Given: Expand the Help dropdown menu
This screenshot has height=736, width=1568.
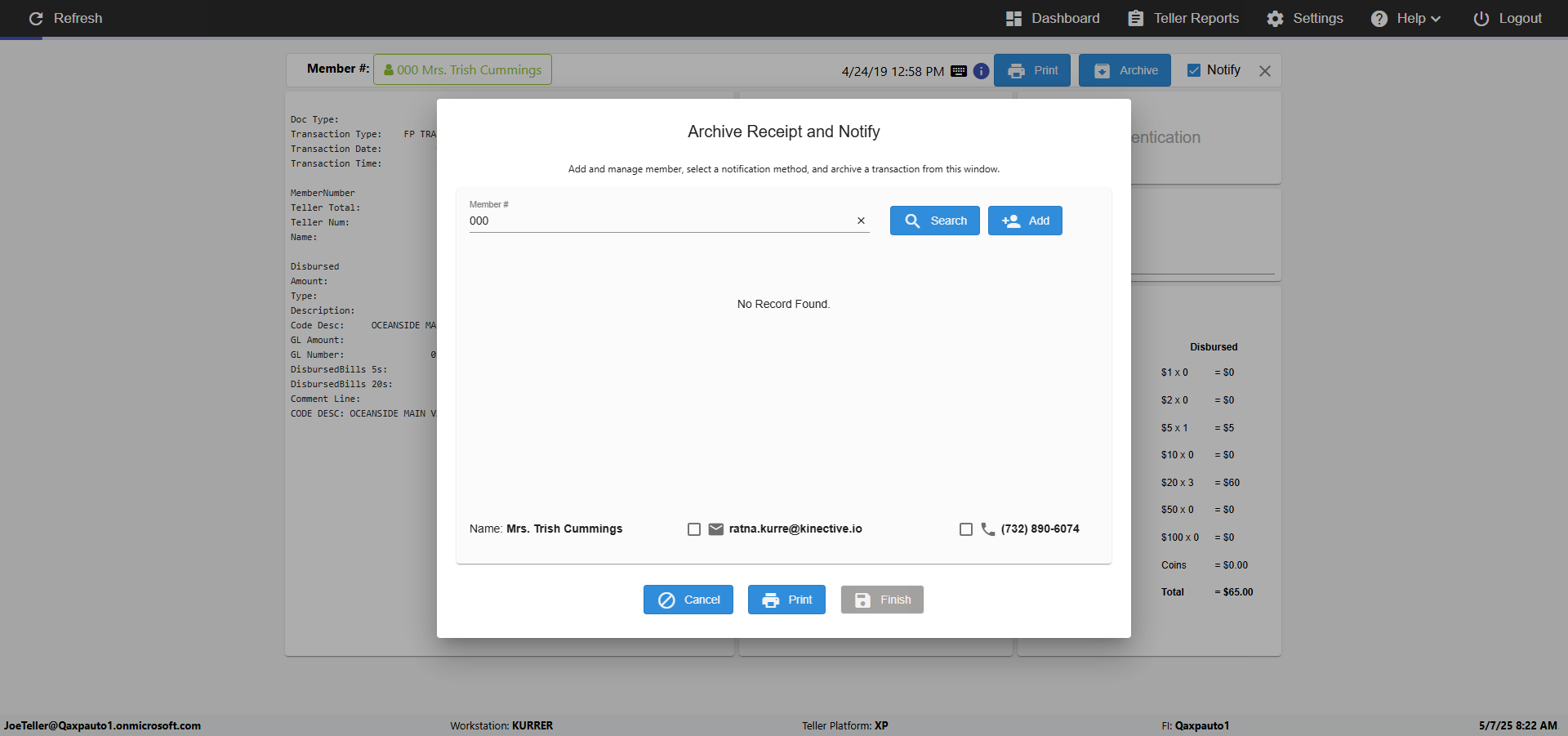Looking at the screenshot, I should click(x=1405, y=18).
